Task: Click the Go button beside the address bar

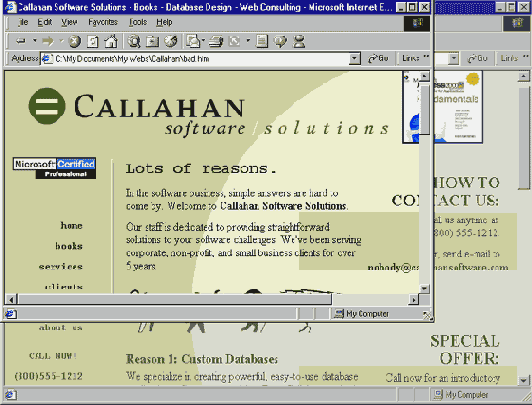Action: coord(378,59)
